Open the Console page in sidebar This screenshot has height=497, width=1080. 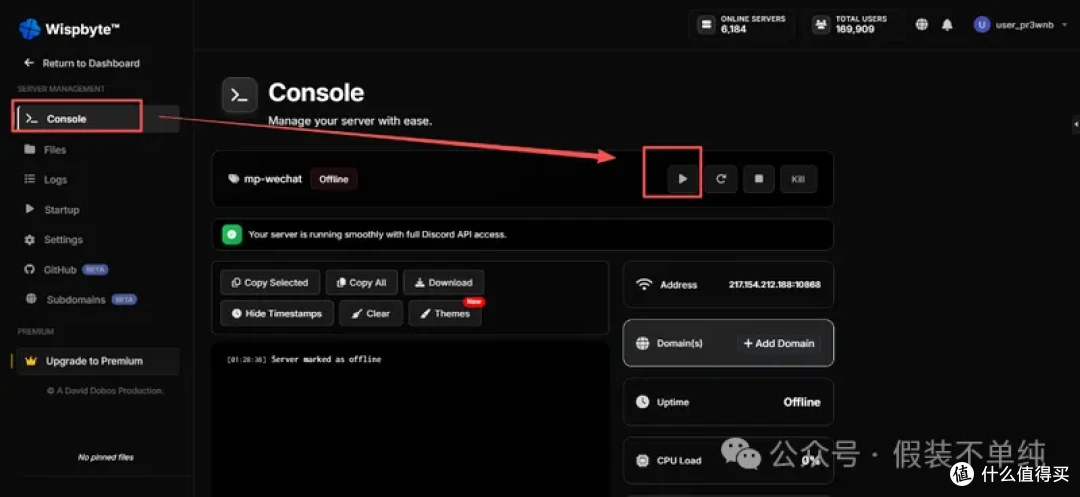coord(96,118)
